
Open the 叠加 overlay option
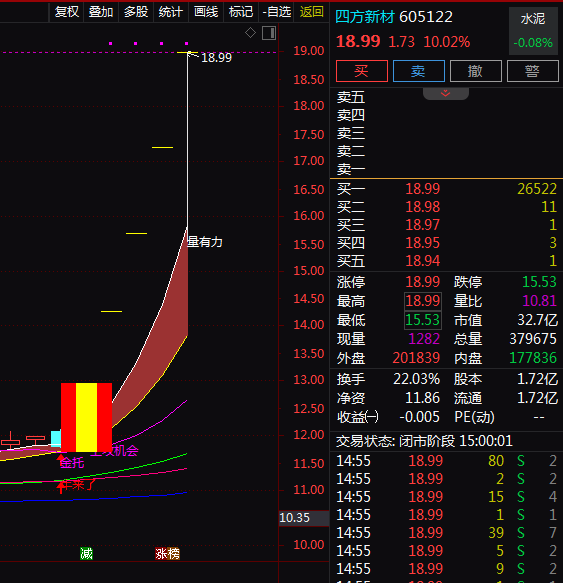(101, 12)
